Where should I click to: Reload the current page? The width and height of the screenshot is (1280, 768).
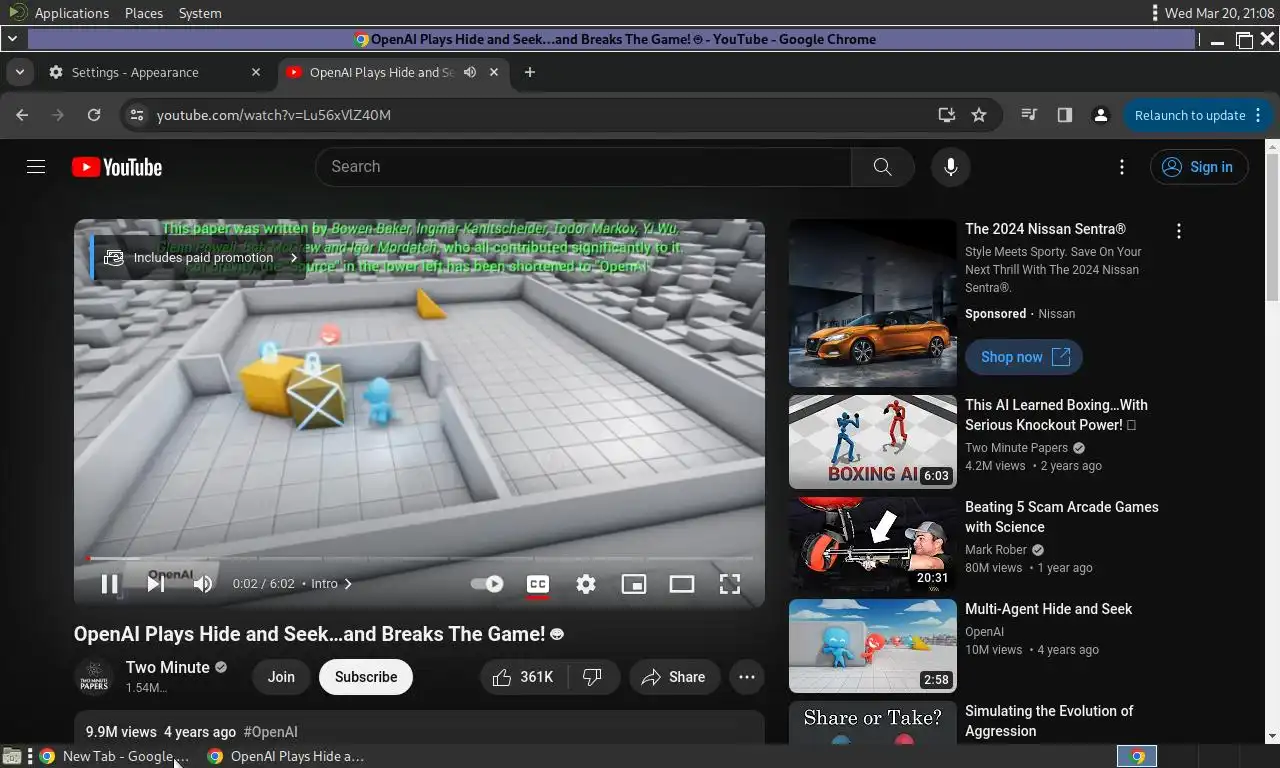coord(94,115)
